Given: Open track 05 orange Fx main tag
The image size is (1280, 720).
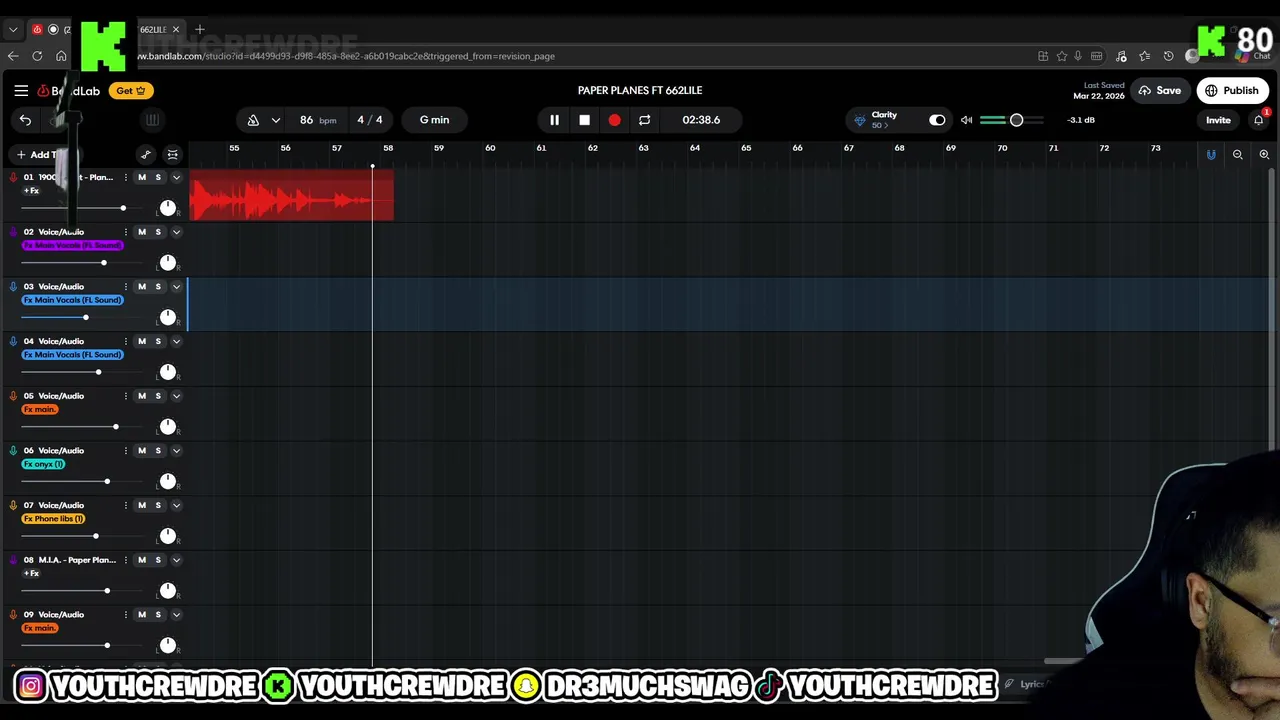Looking at the screenshot, I should [x=40, y=409].
